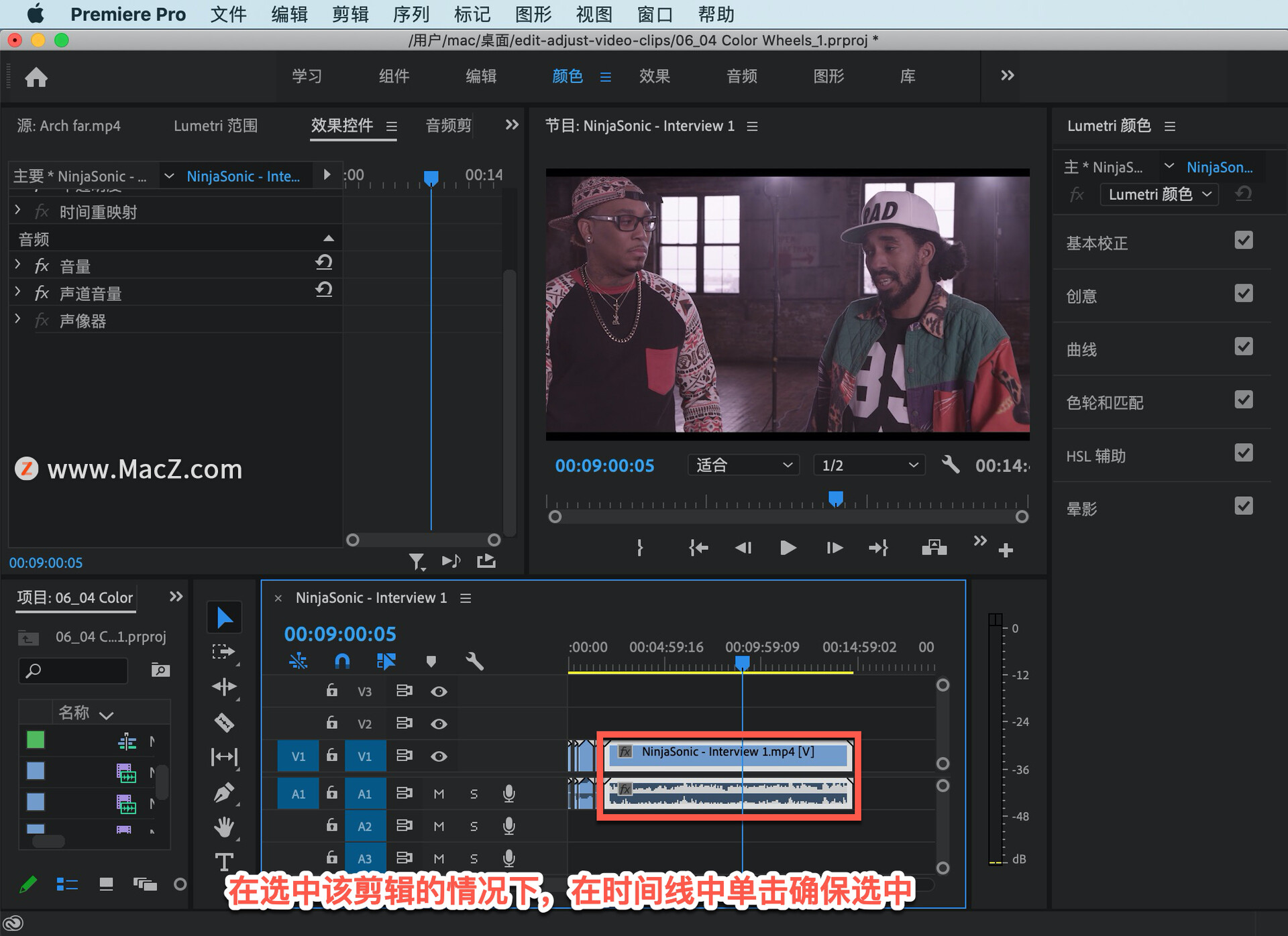Open the program monitor button editor plus

click(x=1006, y=550)
